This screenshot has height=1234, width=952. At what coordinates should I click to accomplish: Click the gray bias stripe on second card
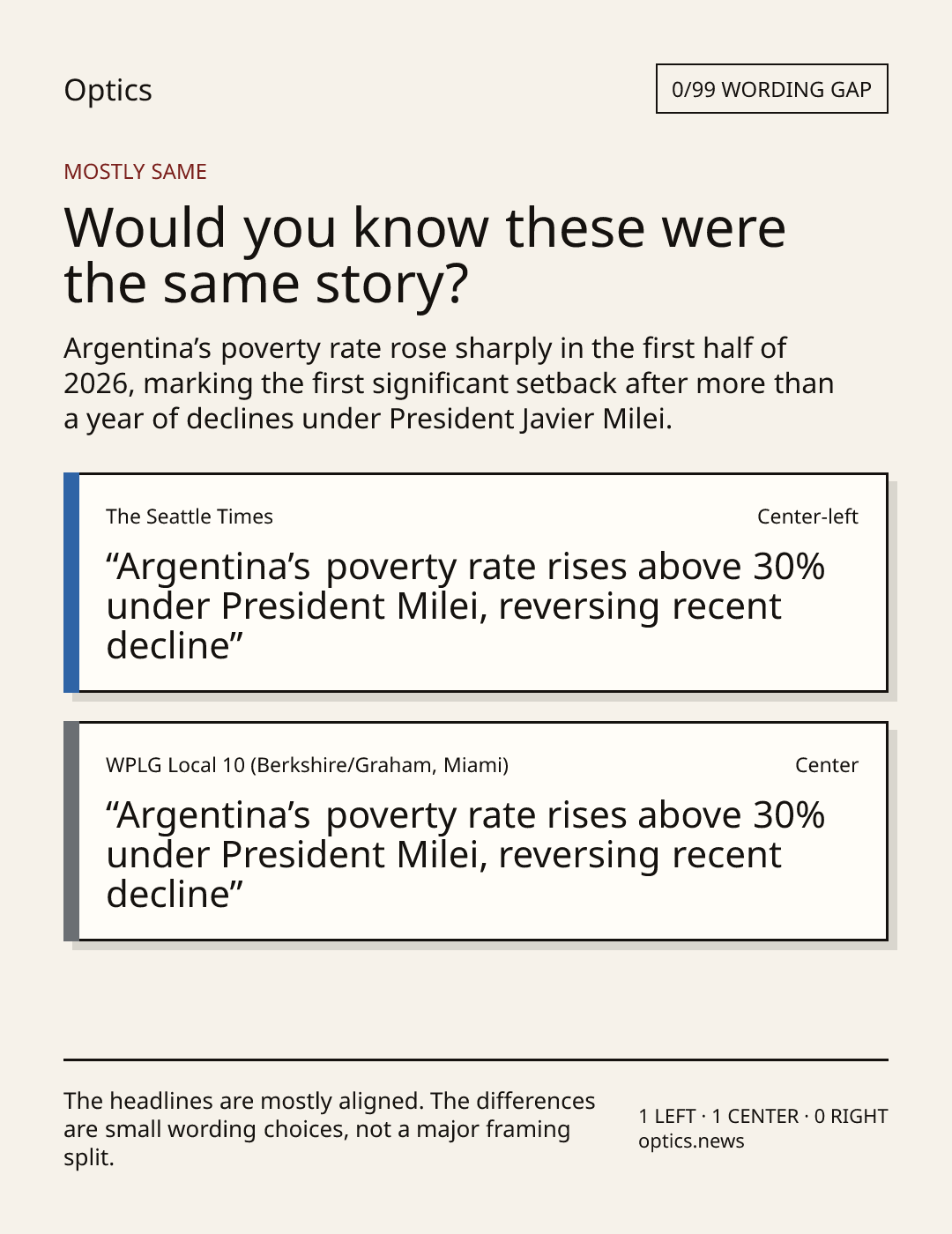(x=71, y=831)
